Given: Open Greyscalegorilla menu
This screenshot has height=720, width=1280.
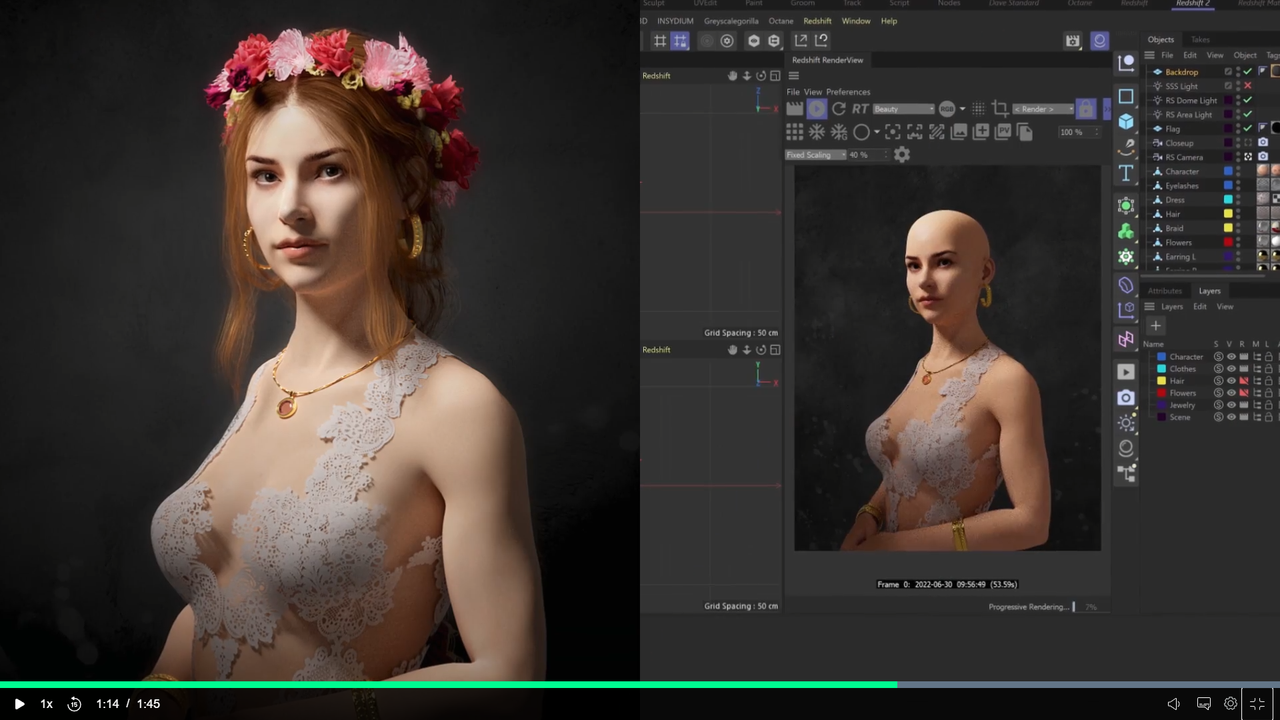Looking at the screenshot, I should click(731, 21).
